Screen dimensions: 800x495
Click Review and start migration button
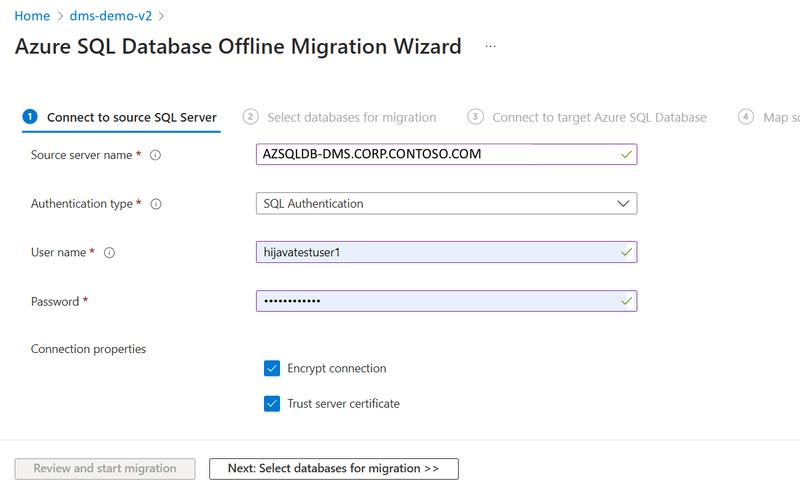(x=105, y=468)
